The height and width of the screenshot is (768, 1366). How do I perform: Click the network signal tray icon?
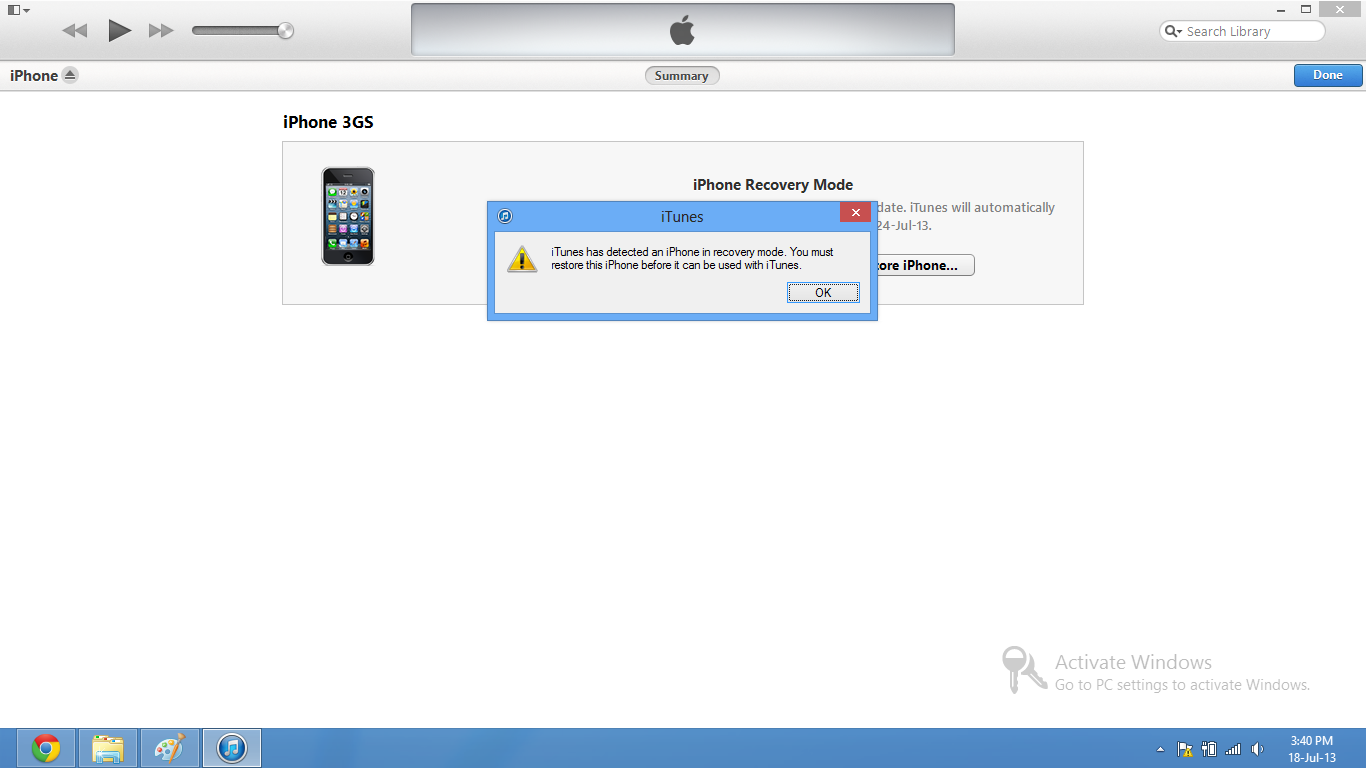pyautogui.click(x=1233, y=749)
